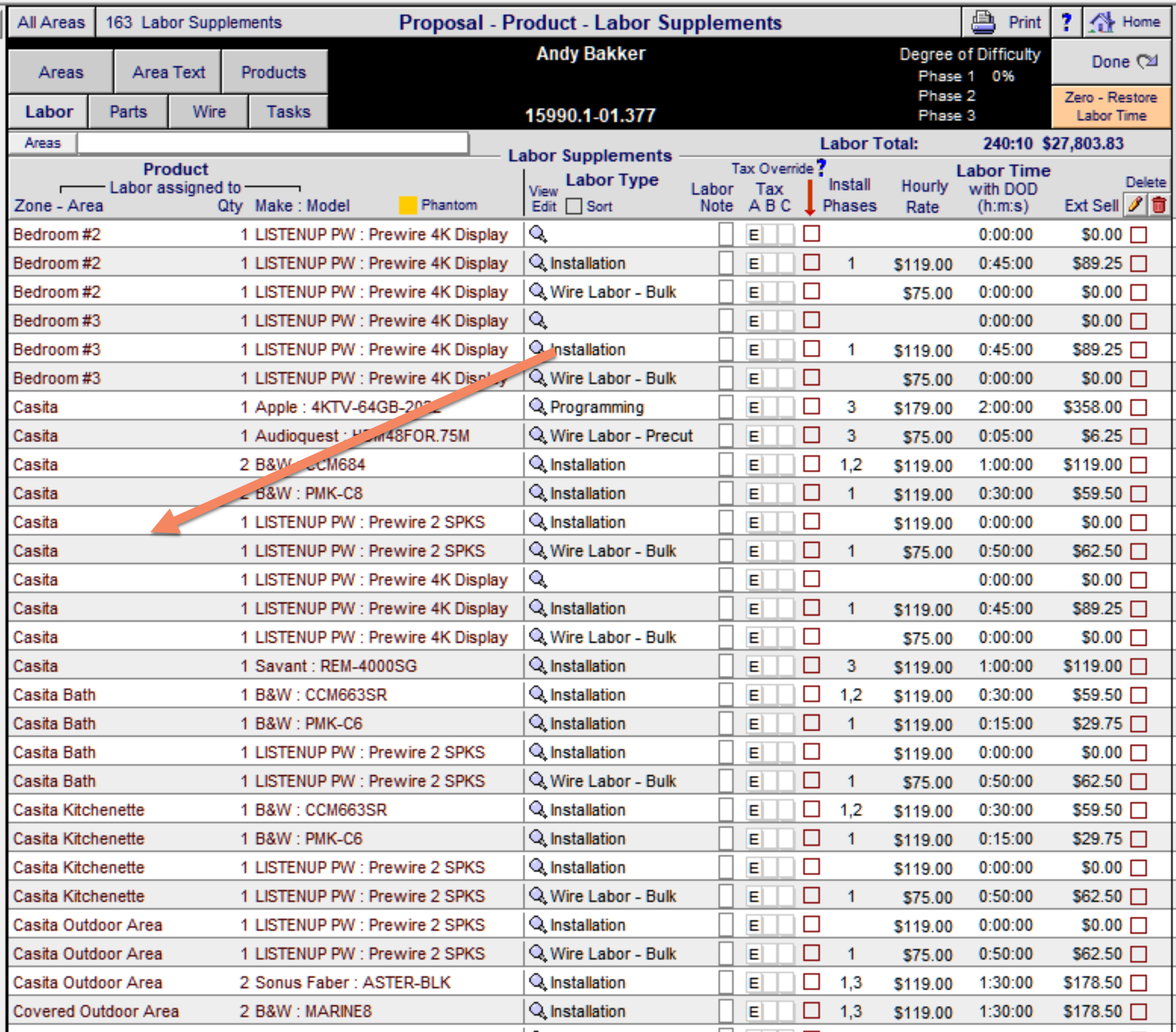Click the red trash Delete icon
Viewport: 1176px width, 1032px height.
click(x=1158, y=205)
